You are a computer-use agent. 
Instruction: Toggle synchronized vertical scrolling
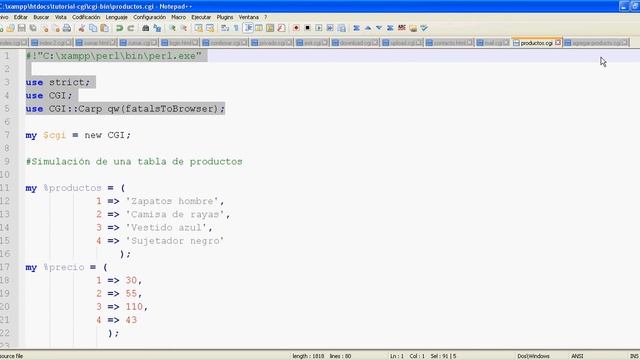(x=198, y=28)
